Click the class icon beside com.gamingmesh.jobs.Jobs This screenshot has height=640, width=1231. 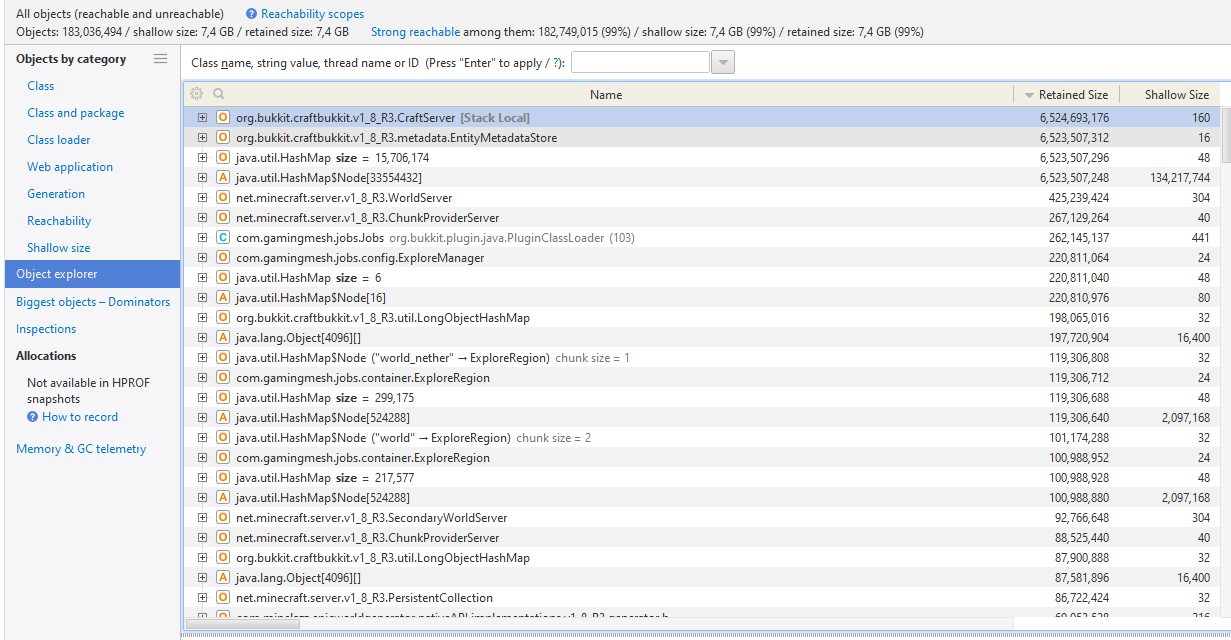222,237
